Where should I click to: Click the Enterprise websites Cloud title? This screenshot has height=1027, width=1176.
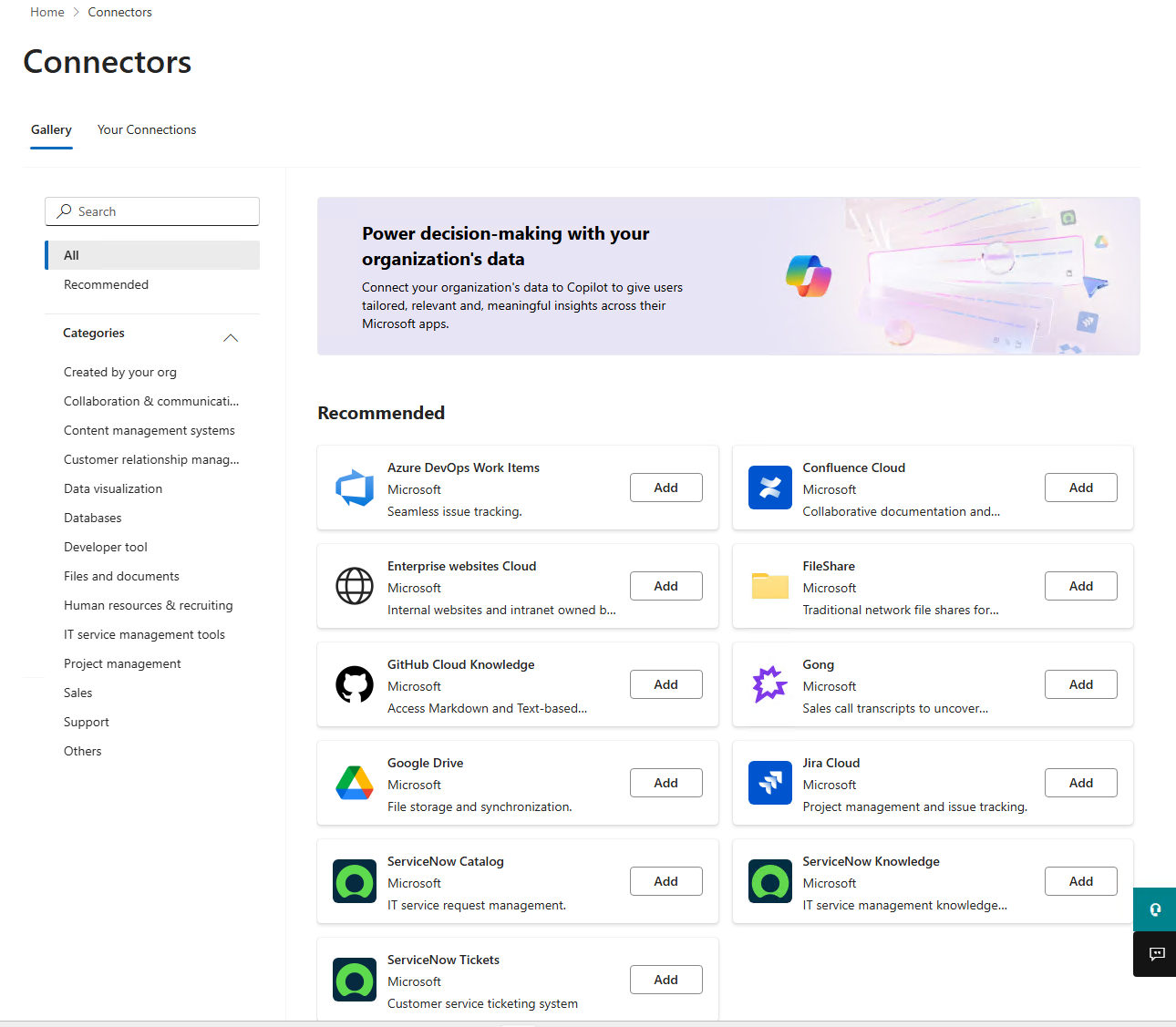(462, 566)
